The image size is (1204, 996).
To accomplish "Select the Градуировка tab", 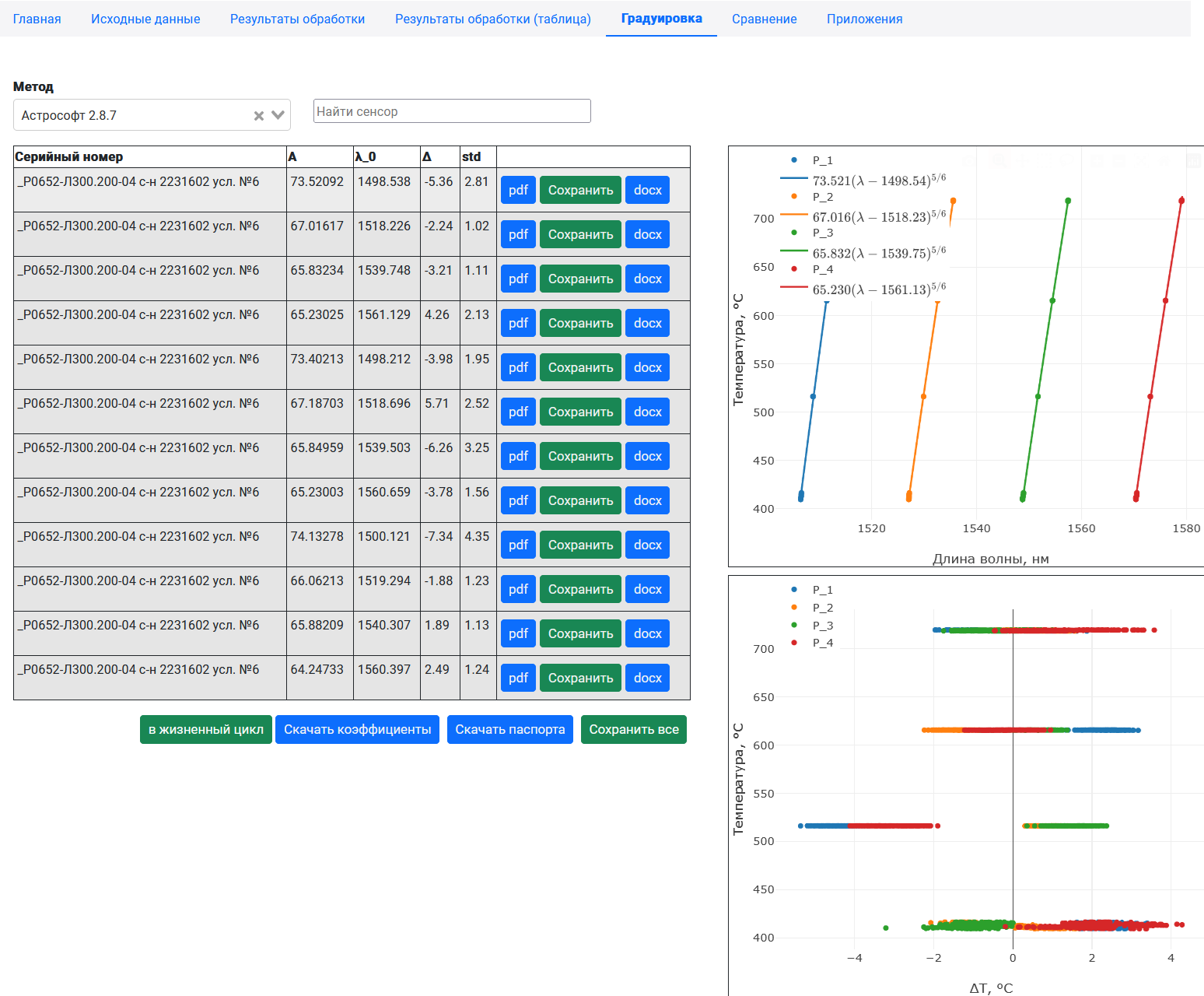I will pyautogui.click(x=661, y=19).
